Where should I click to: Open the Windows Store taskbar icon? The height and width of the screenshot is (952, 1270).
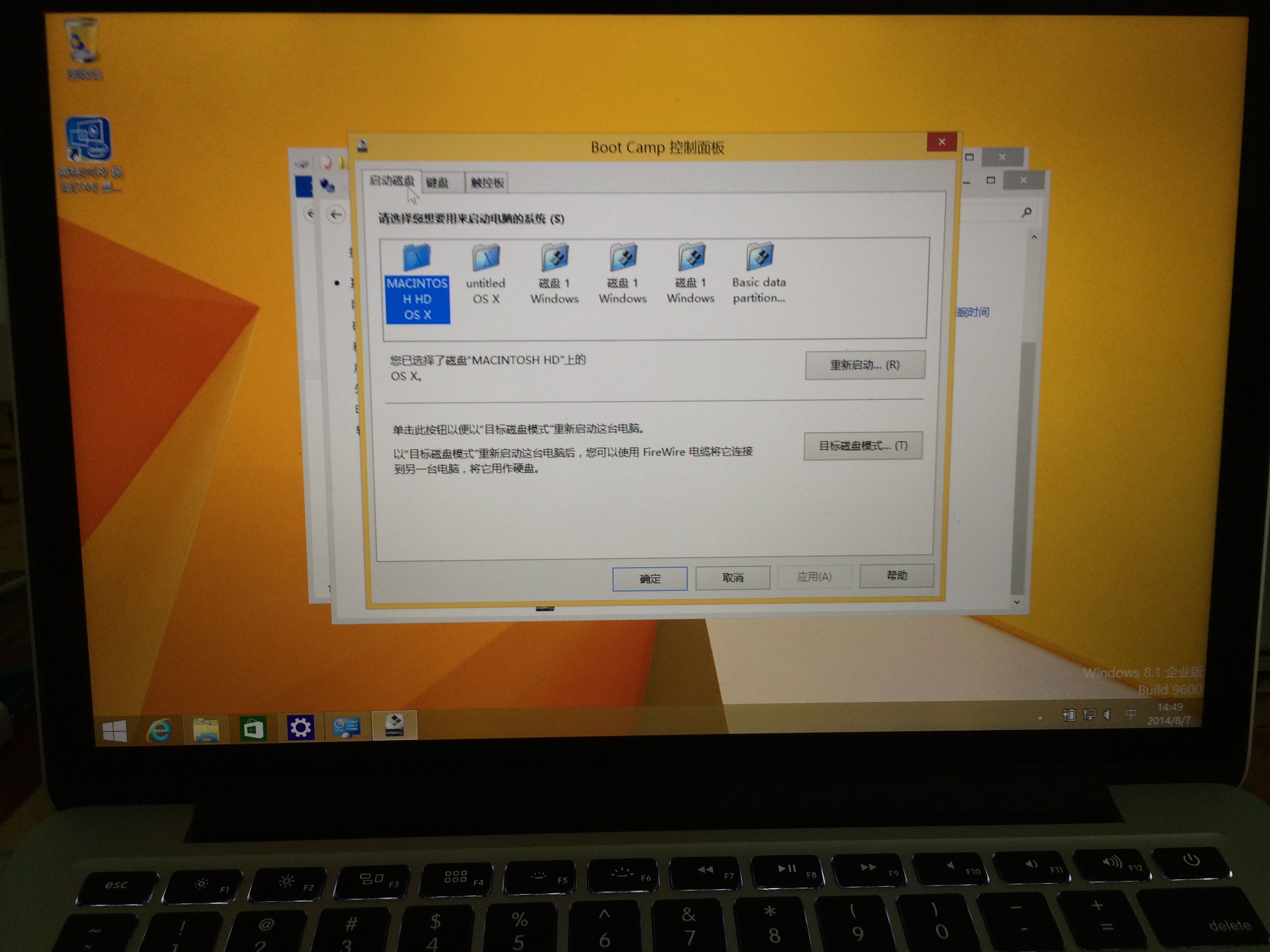pyautogui.click(x=253, y=729)
